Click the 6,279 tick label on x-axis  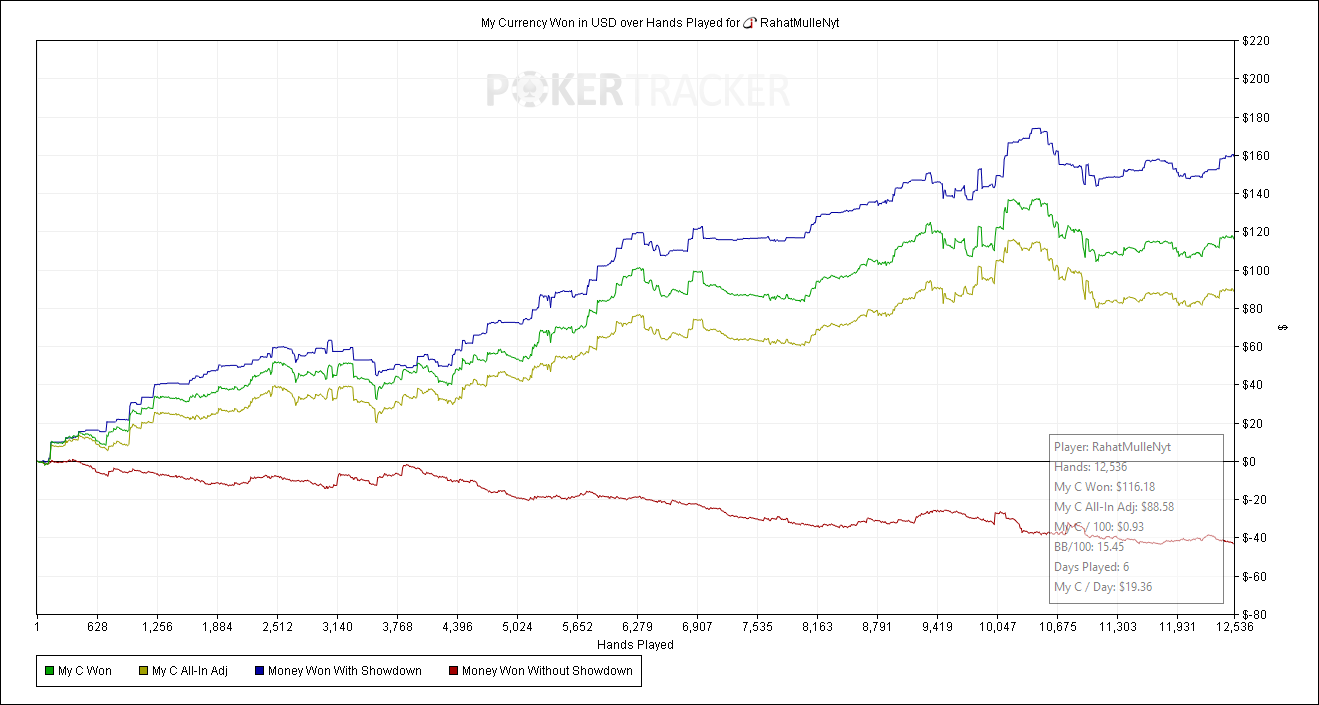point(637,627)
